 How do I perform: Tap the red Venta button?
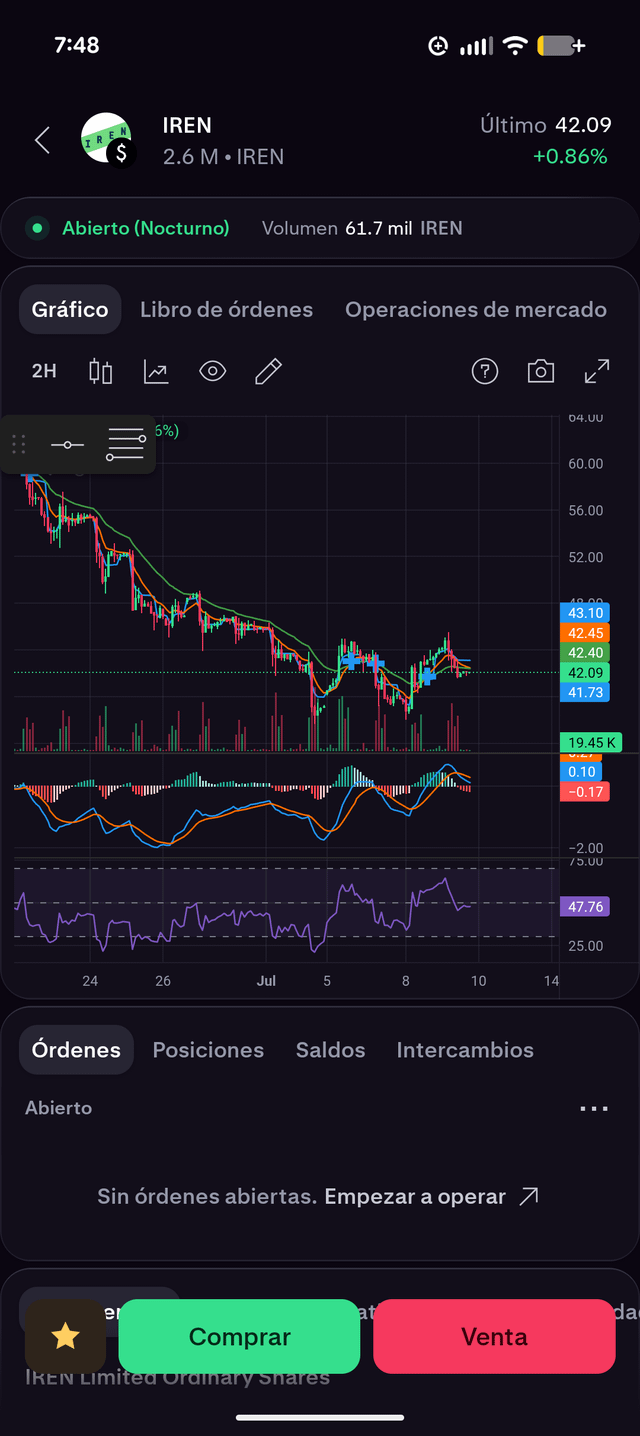tap(494, 1337)
